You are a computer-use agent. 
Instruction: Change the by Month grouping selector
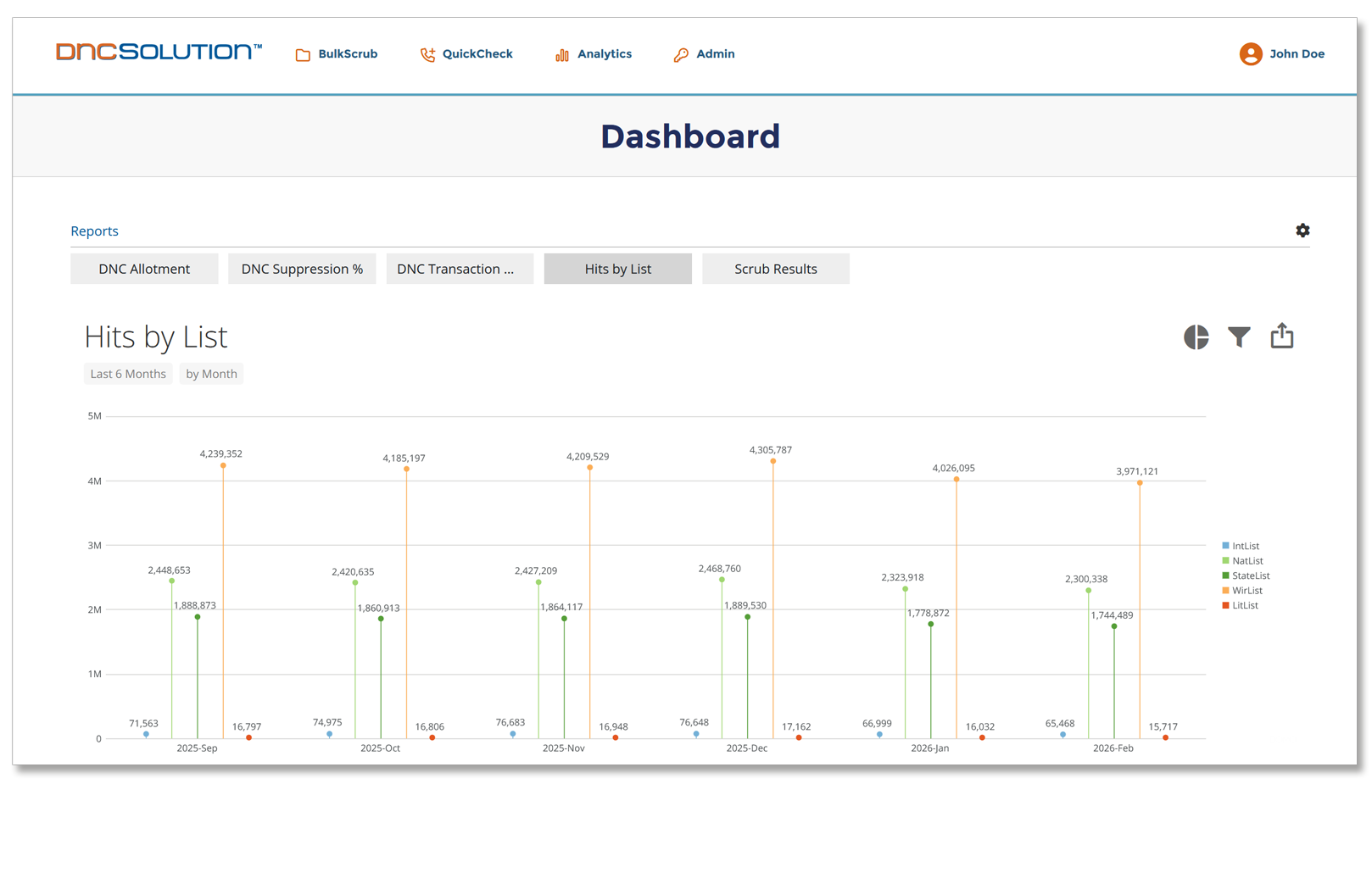coord(211,374)
